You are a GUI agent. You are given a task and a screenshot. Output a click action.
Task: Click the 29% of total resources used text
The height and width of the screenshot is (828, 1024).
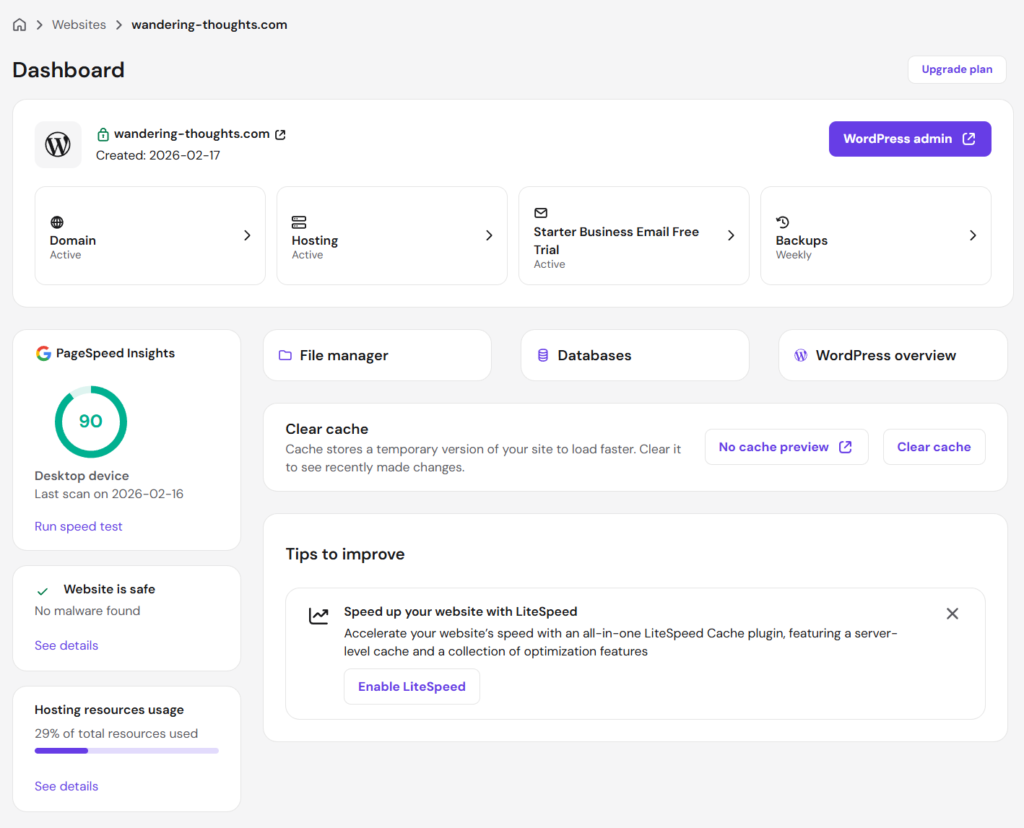coord(116,733)
